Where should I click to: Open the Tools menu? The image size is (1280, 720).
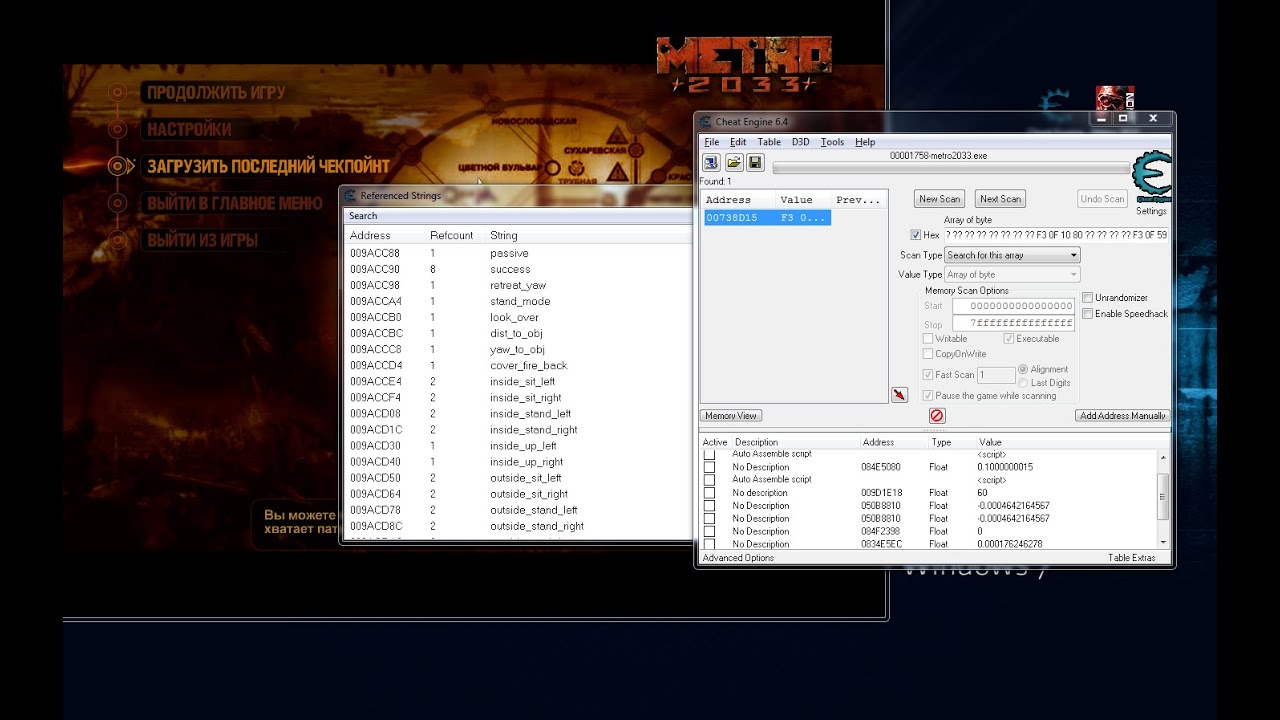[x=833, y=142]
